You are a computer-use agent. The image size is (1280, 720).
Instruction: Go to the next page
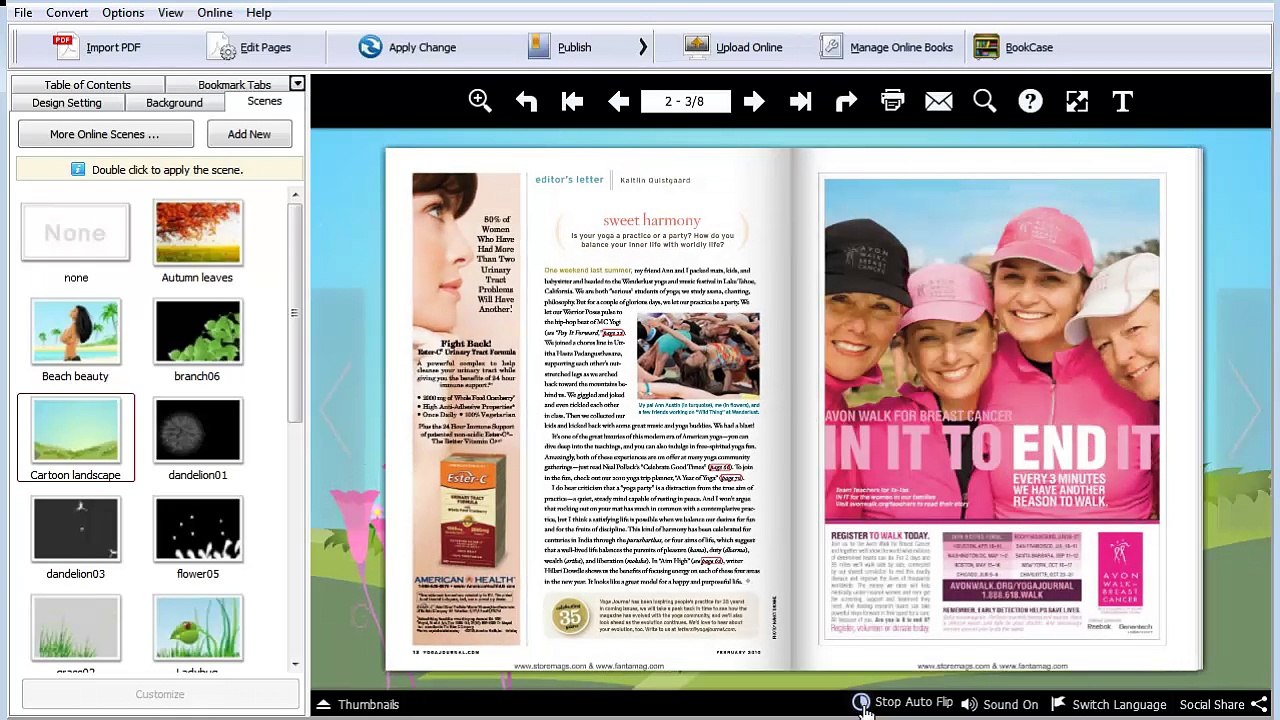pyautogui.click(x=754, y=101)
